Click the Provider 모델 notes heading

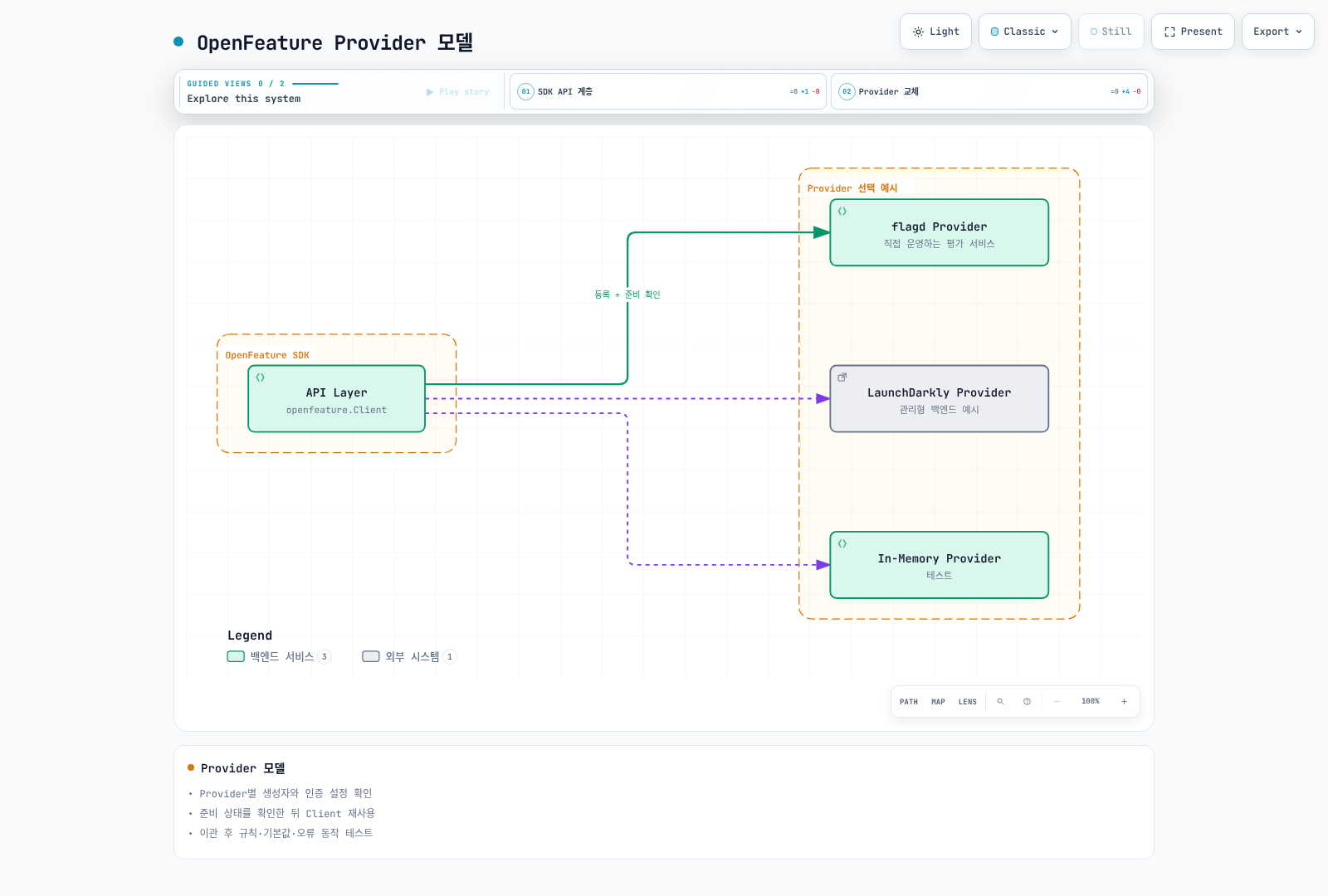tap(243, 768)
